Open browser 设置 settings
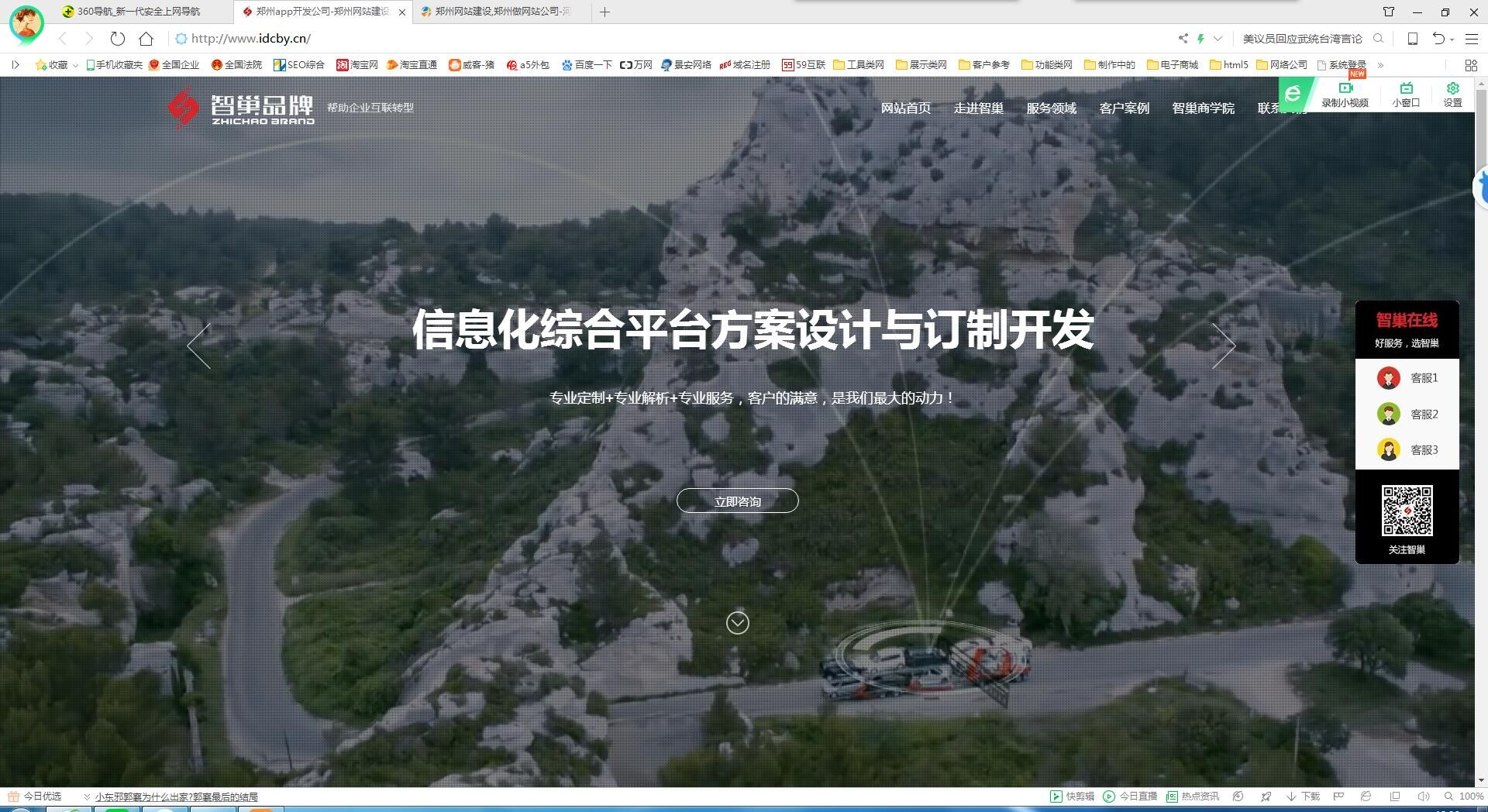 coord(1452,95)
